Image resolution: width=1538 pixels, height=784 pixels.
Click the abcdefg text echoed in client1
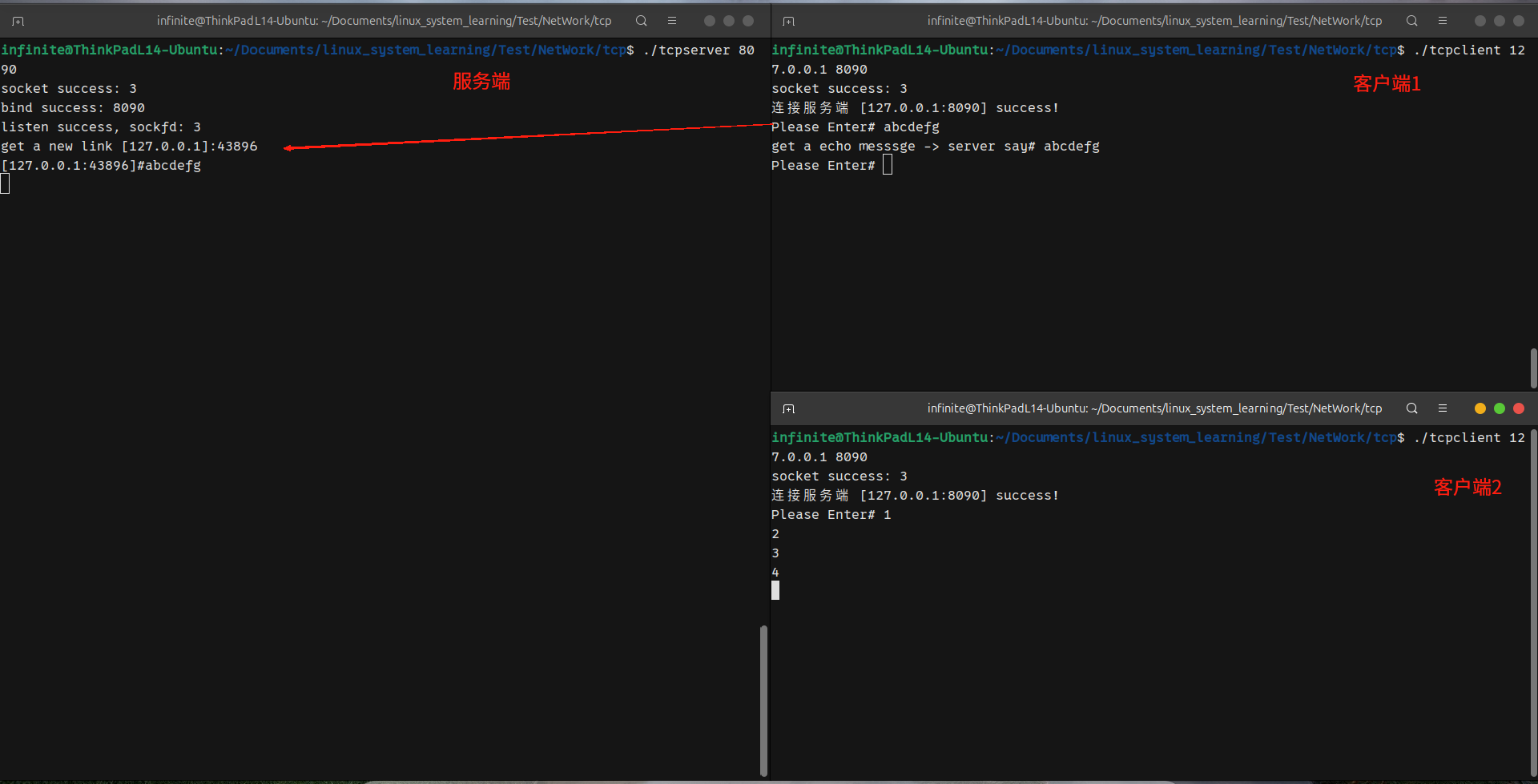pos(1072,146)
